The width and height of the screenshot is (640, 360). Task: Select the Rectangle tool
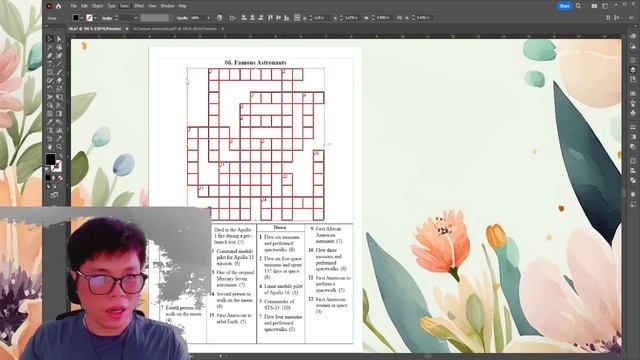(50, 72)
